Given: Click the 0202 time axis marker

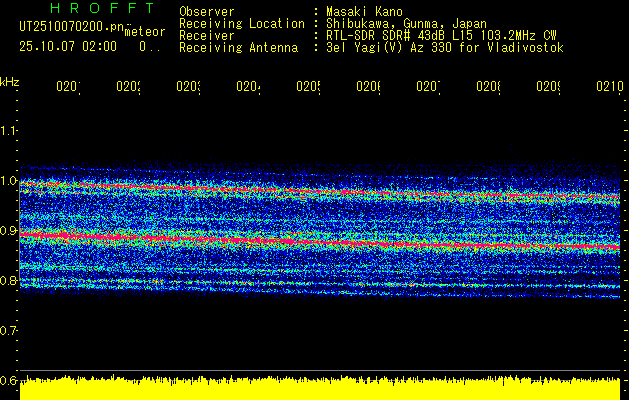Looking at the screenshot, I should click(x=128, y=87).
